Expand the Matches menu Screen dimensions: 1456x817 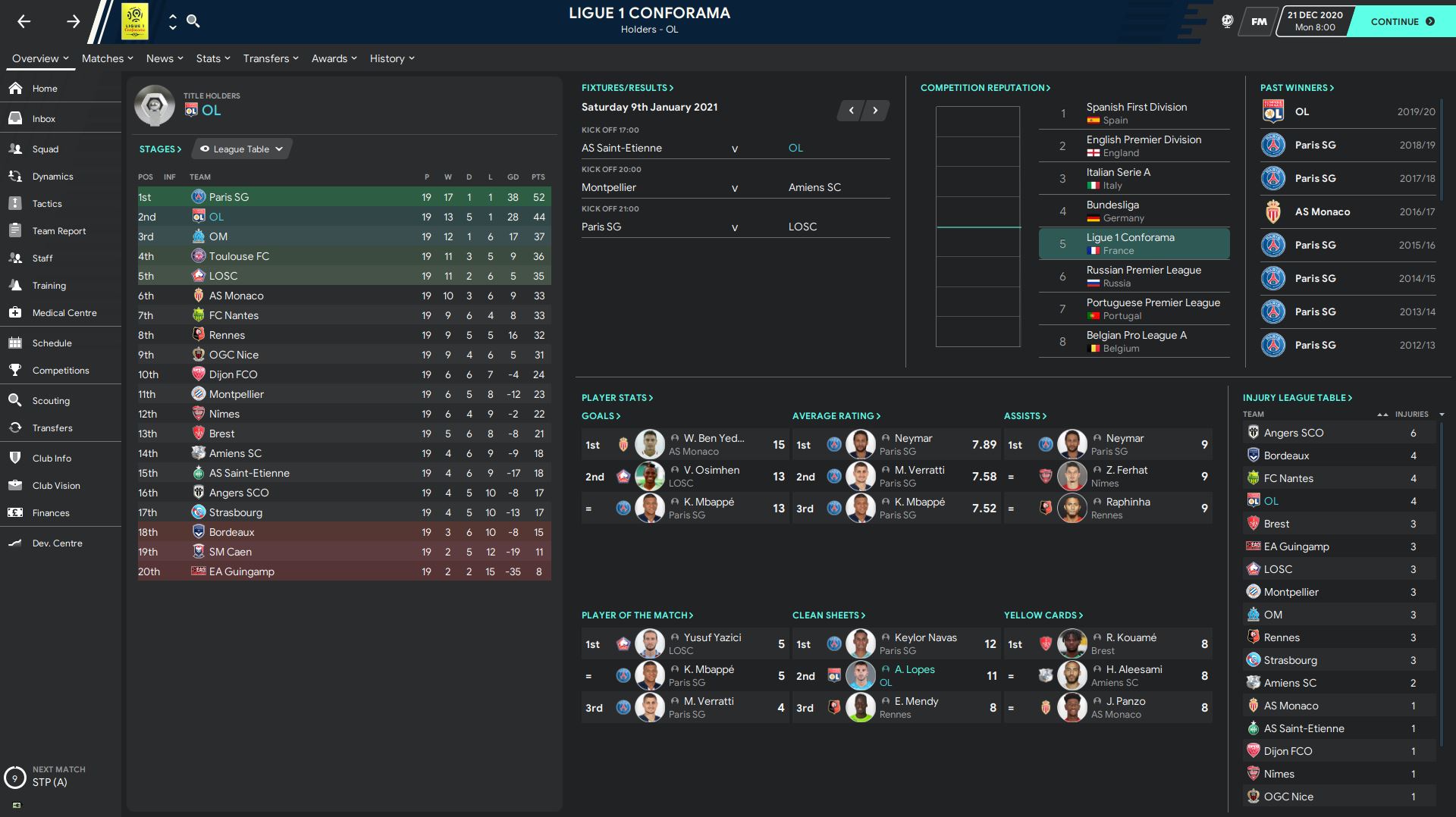point(107,58)
